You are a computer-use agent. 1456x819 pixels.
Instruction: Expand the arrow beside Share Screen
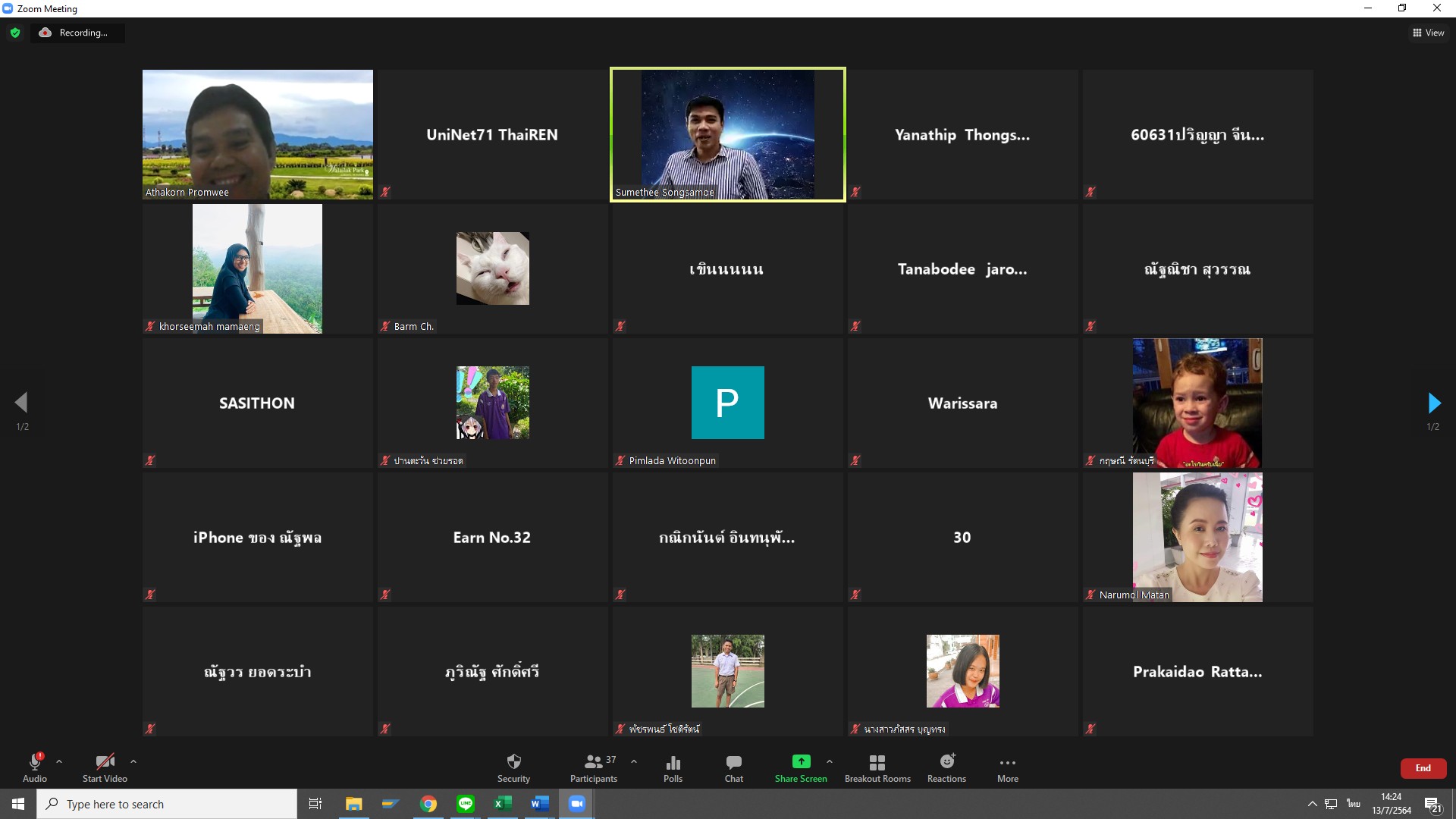click(x=830, y=761)
